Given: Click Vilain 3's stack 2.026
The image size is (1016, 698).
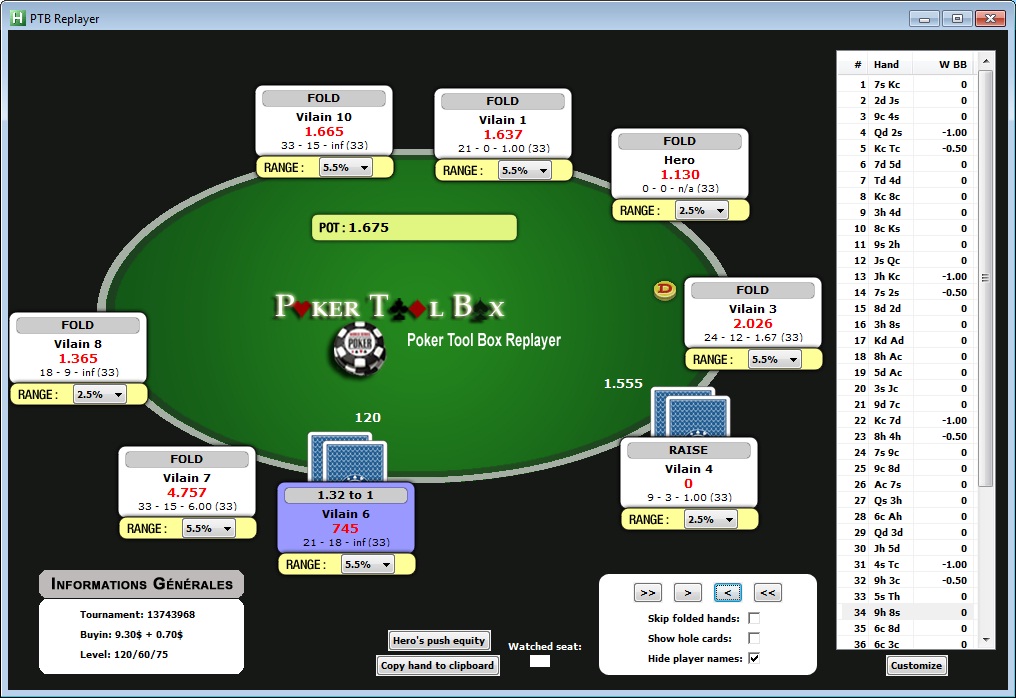Looking at the screenshot, I should pos(752,323).
